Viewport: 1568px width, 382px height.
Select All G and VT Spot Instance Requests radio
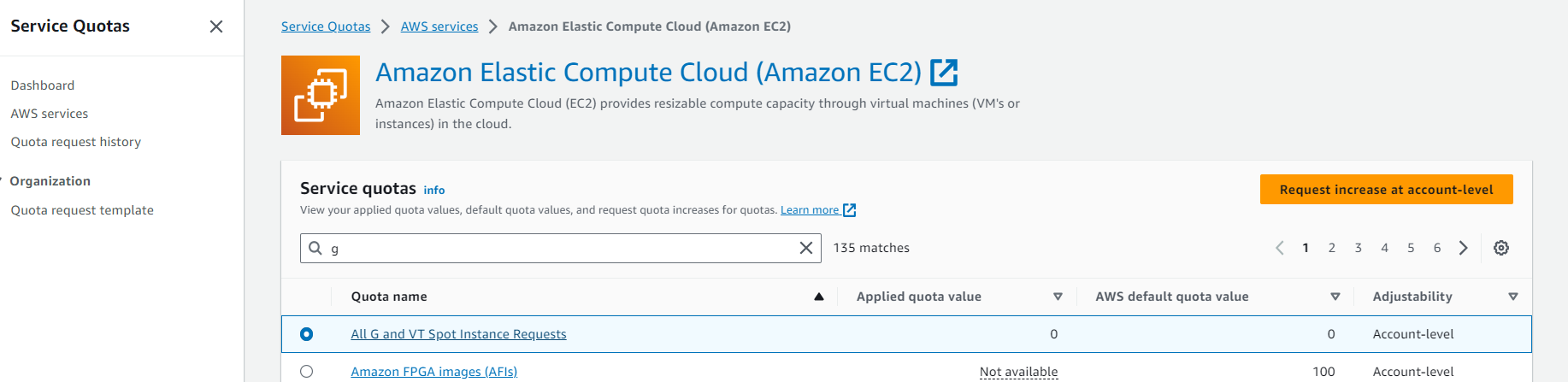click(306, 334)
